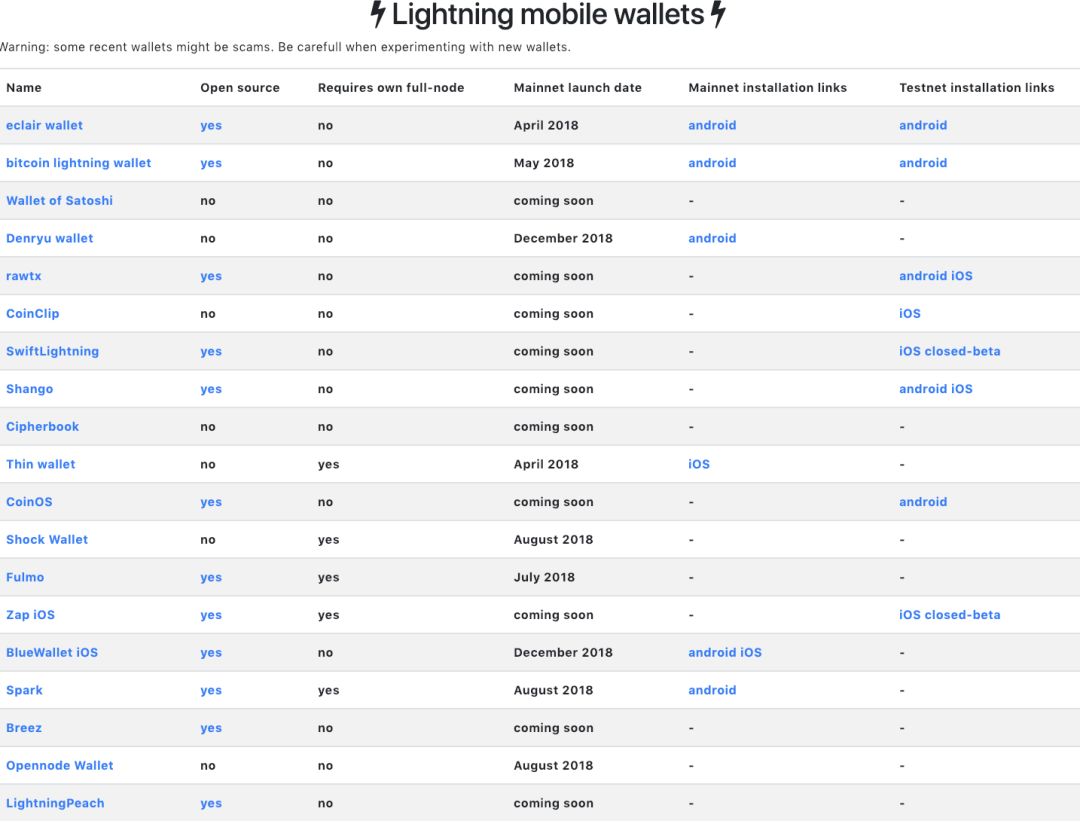Screen dimensions: 1080x839
Task: Open SwiftLightning open source 'yes' link
Action: [211, 351]
